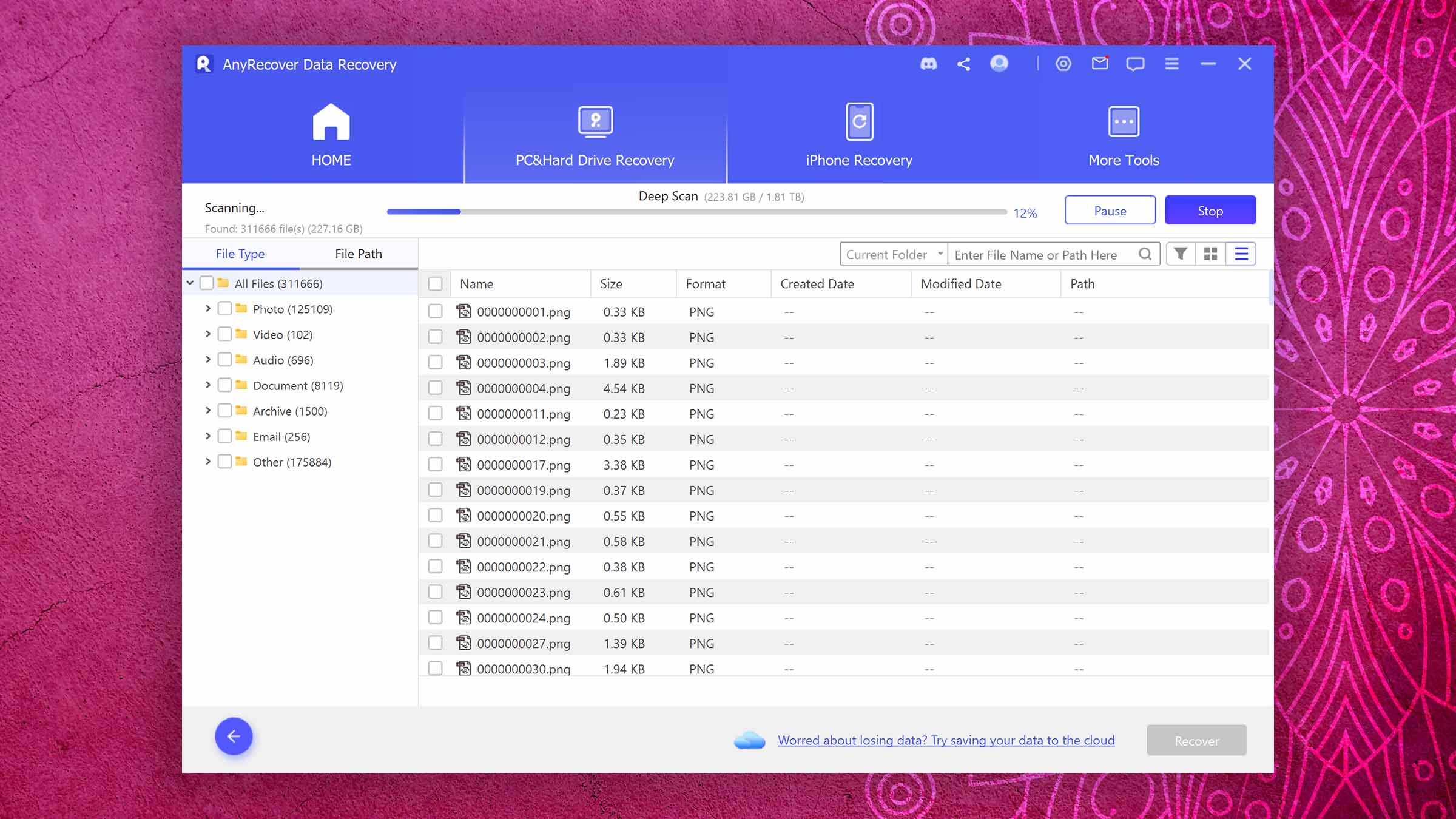The width and height of the screenshot is (1456, 819).
Task: Click the Photo folder icon
Action: click(x=241, y=308)
